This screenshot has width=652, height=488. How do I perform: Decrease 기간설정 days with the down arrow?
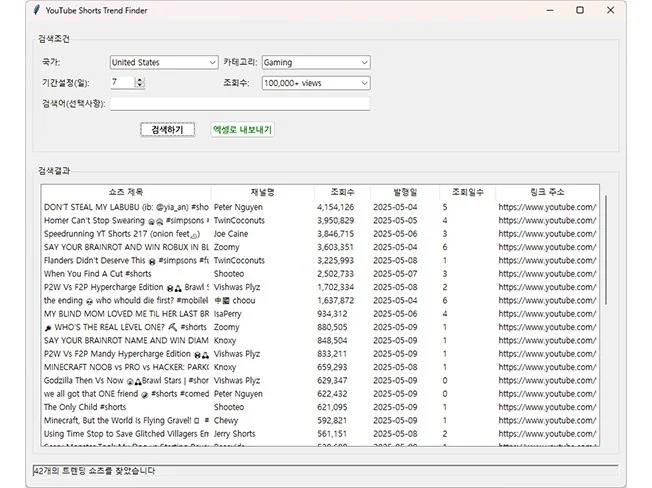[139, 86]
